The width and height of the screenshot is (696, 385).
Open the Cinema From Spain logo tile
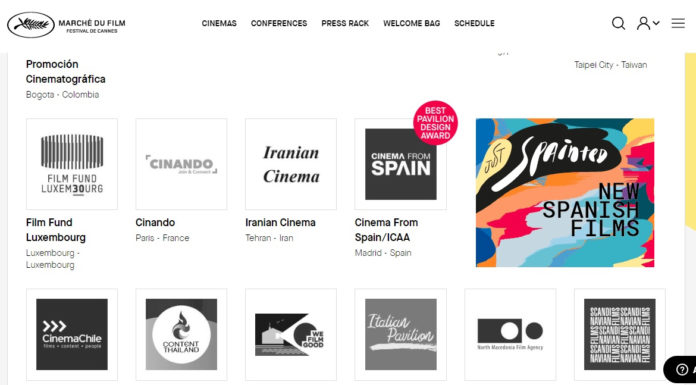pos(400,164)
